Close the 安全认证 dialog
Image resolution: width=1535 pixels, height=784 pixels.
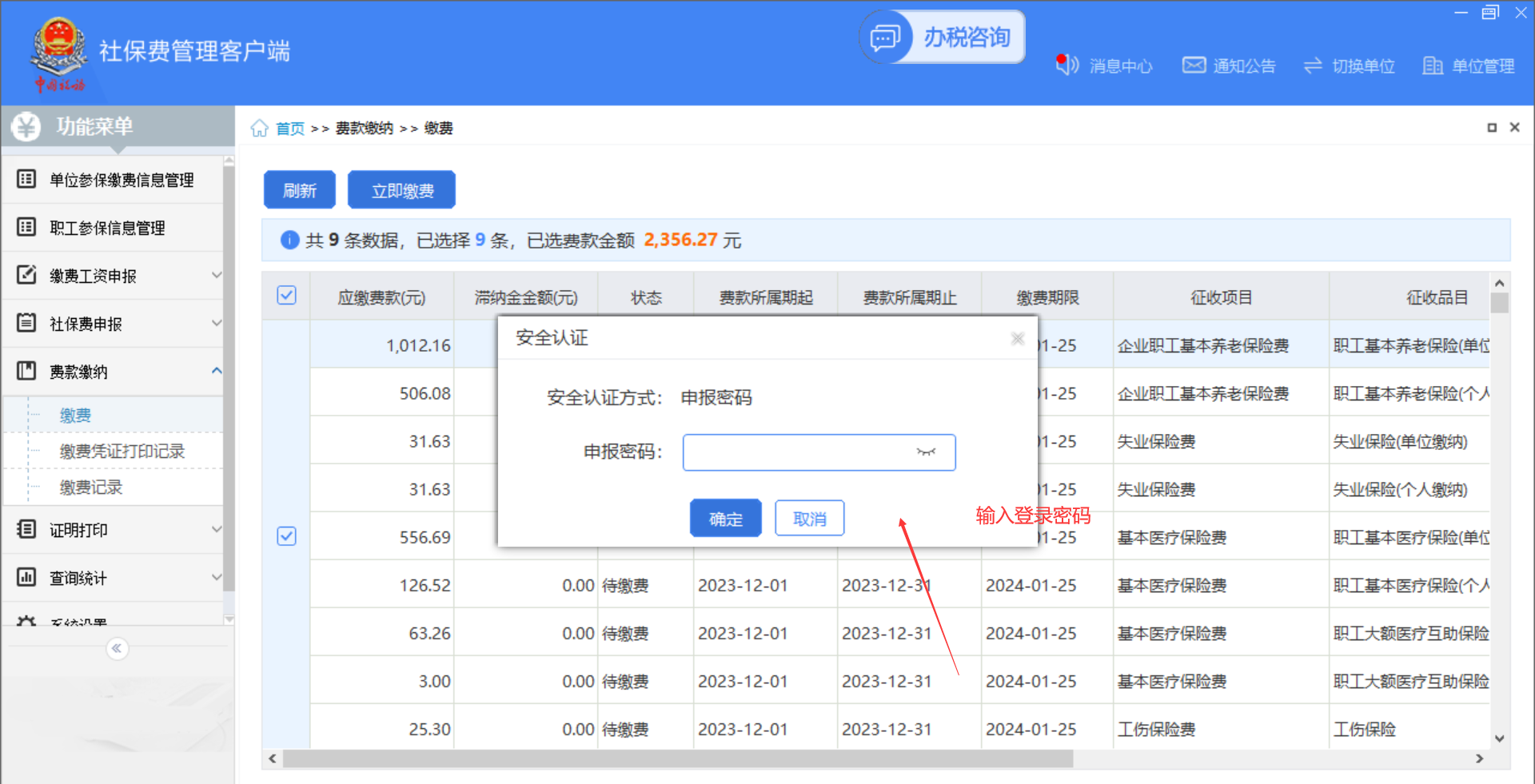pyautogui.click(x=1017, y=339)
